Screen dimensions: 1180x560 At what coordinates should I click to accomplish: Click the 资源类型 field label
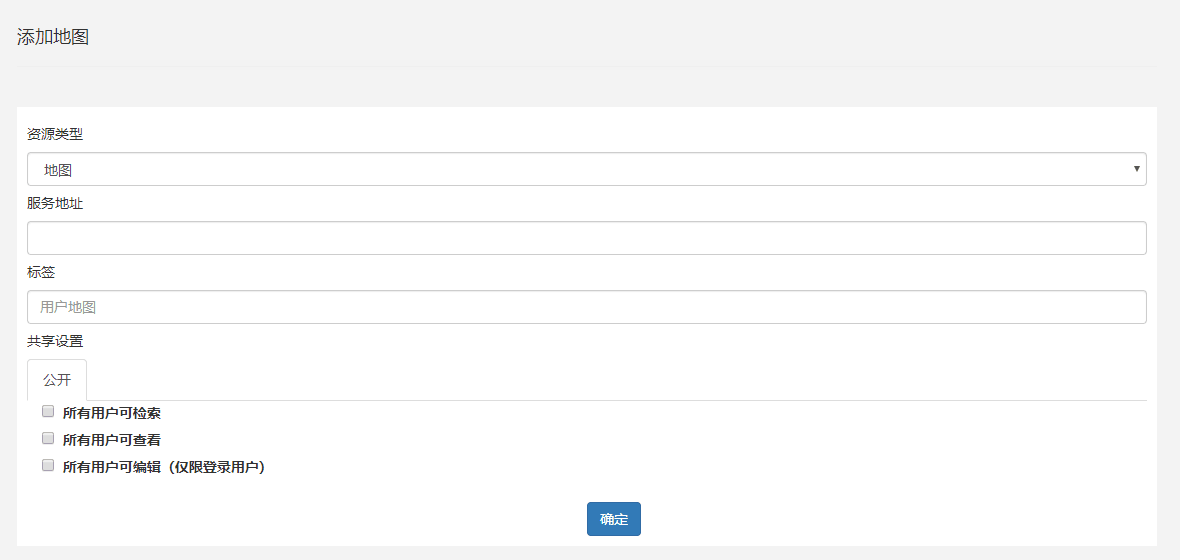click(x=55, y=135)
